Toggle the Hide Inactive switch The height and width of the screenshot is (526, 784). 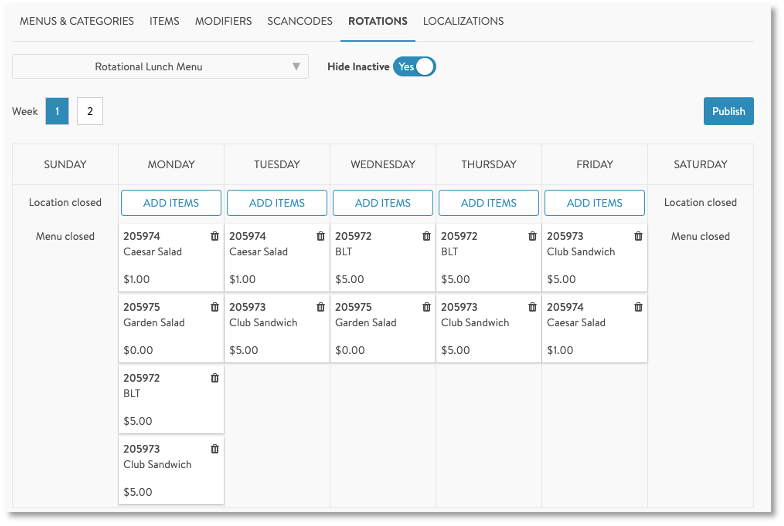pos(414,67)
